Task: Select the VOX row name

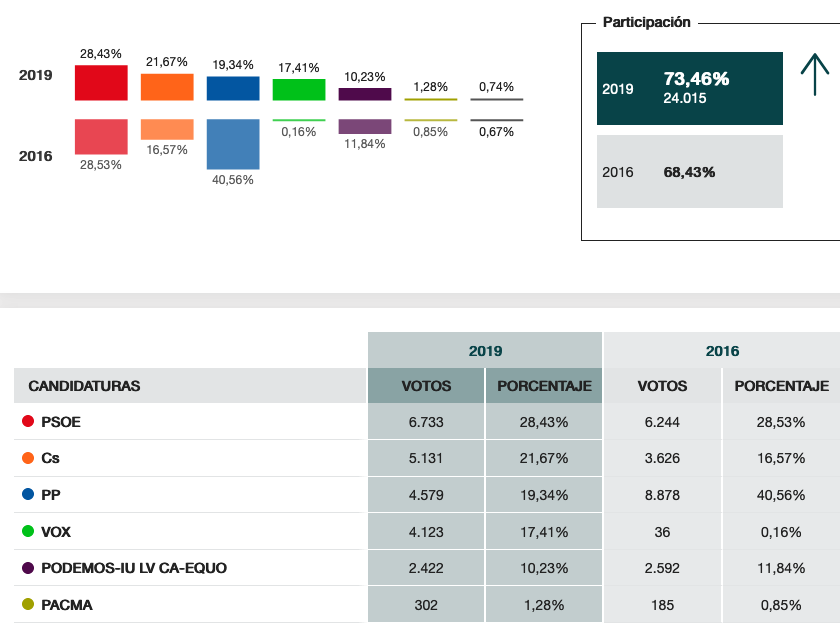Action: tap(56, 532)
